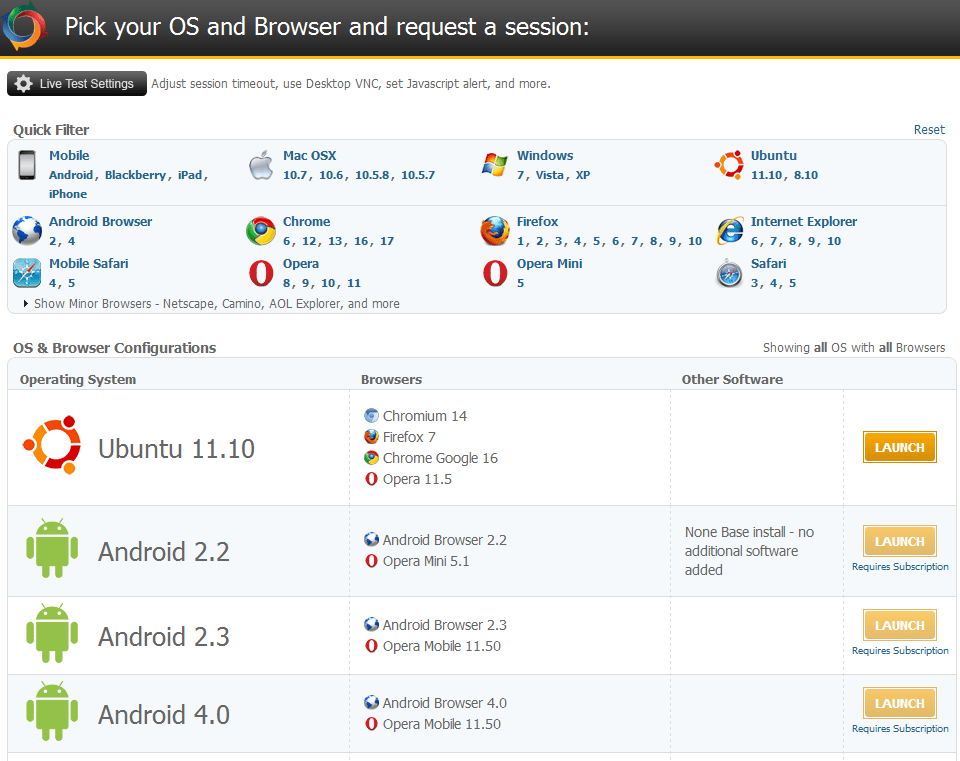Image resolution: width=960 pixels, height=761 pixels.
Task: Filter by Chrome version 17
Action: click(x=387, y=241)
